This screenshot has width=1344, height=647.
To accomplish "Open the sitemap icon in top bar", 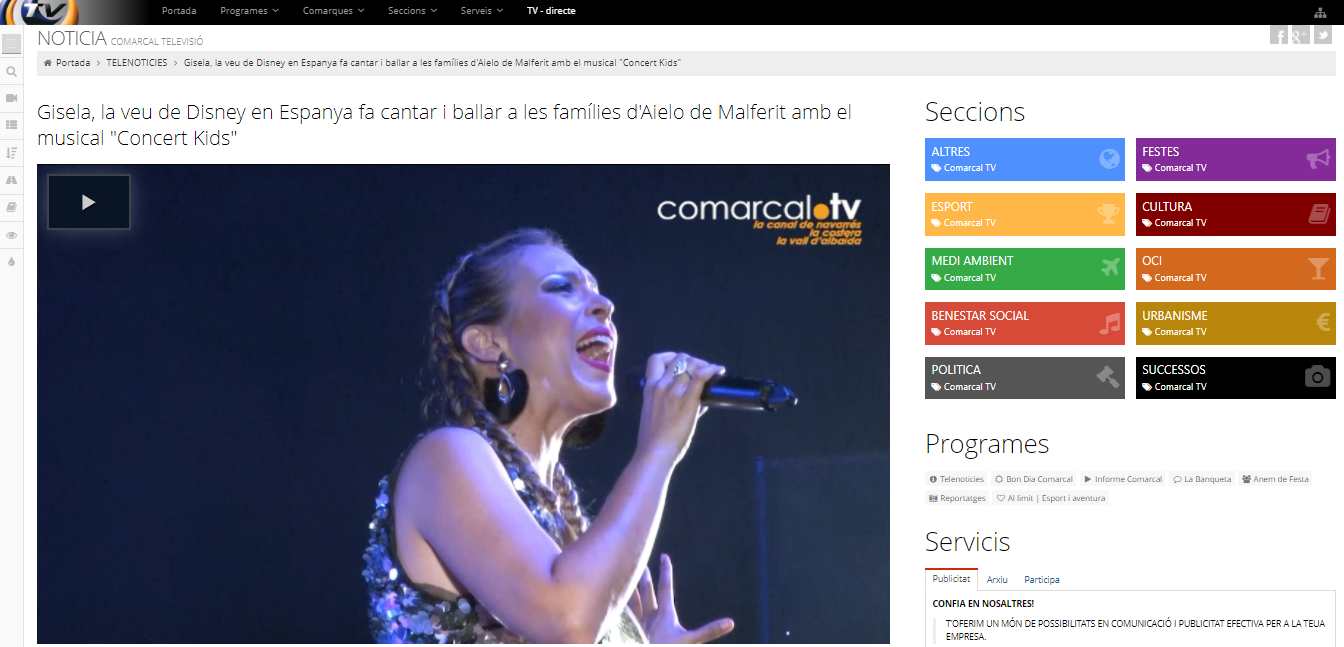I will click(x=1321, y=12).
